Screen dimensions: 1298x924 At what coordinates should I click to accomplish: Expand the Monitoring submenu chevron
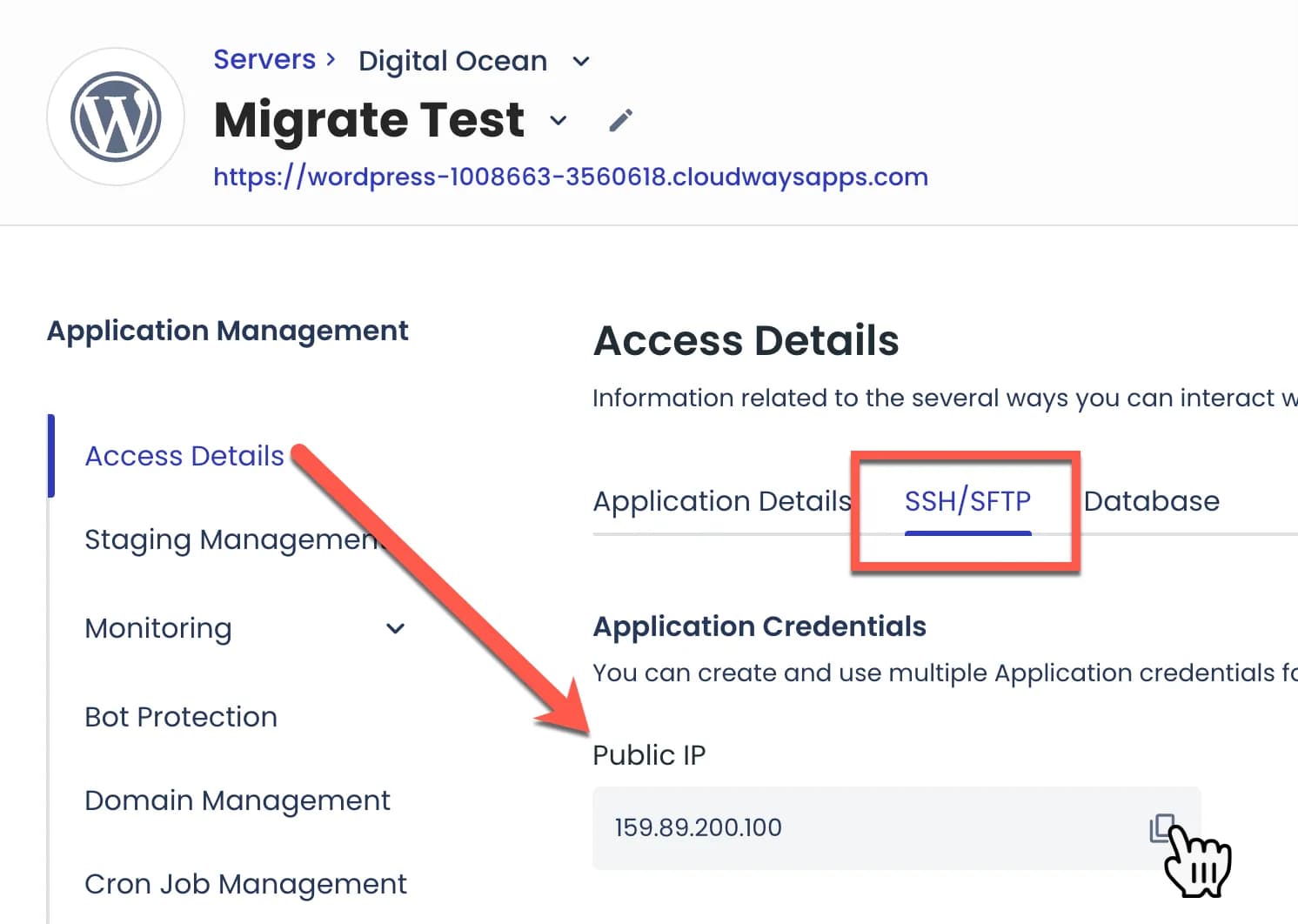coord(395,628)
